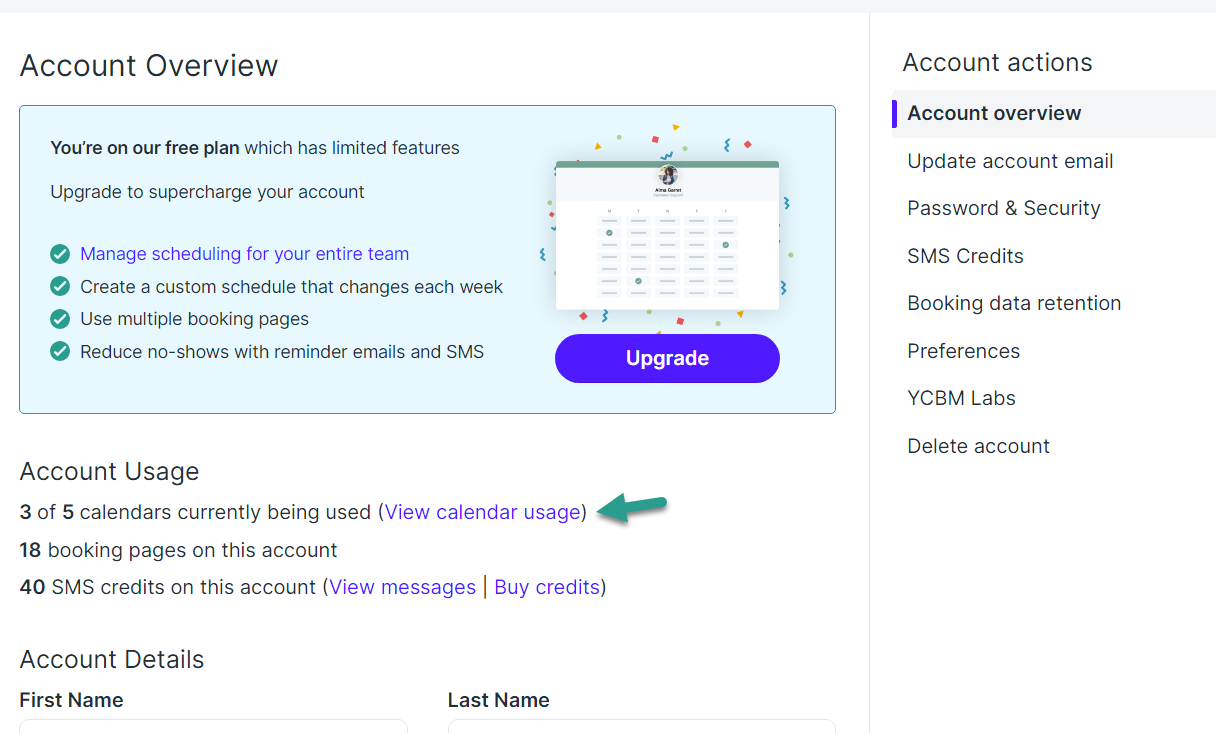
Task: Click checkmark icon beside Reduce no-shows
Action: [60, 351]
